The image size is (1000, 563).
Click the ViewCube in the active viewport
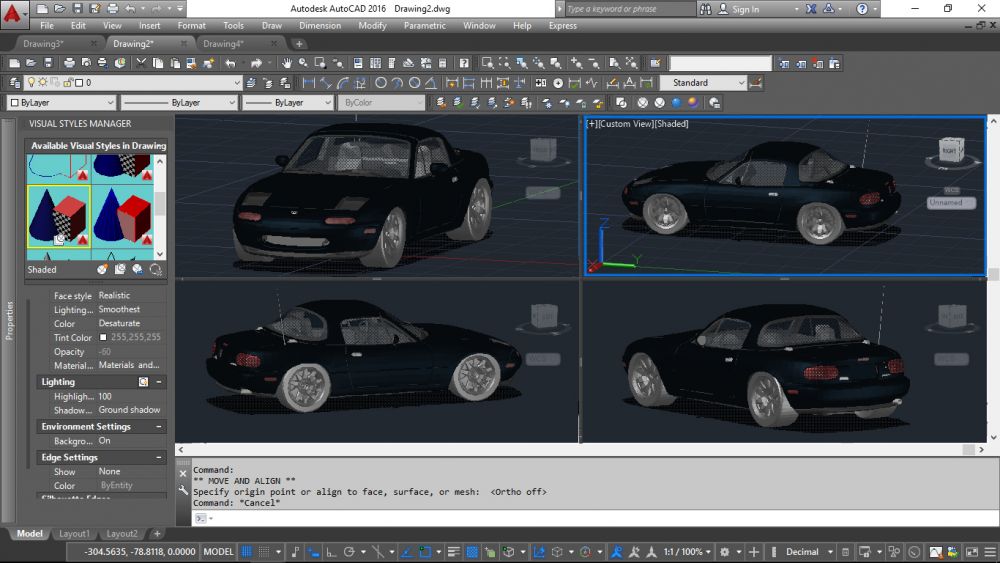[x=950, y=150]
